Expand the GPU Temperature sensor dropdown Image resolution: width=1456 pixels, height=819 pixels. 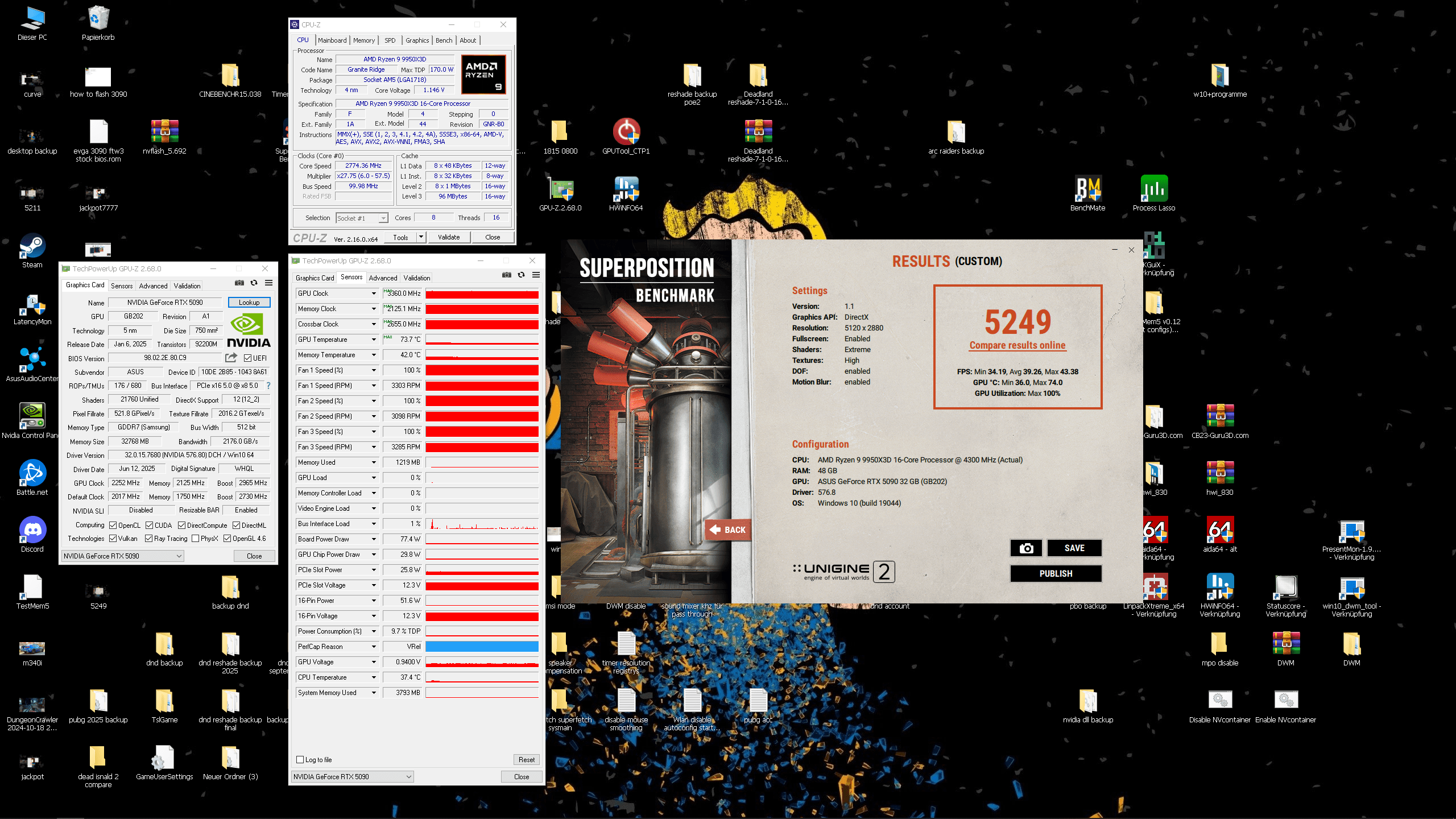tap(374, 340)
